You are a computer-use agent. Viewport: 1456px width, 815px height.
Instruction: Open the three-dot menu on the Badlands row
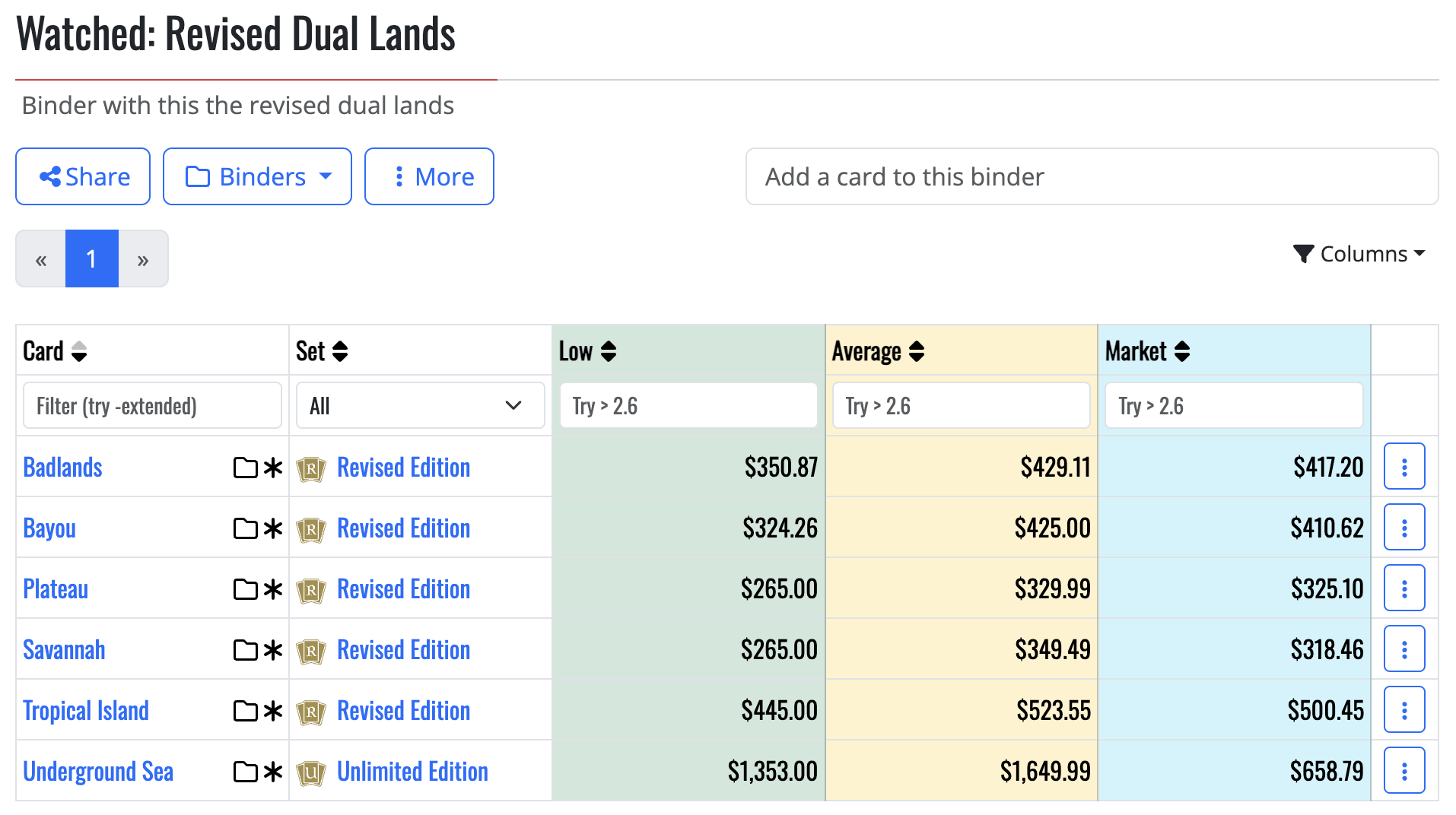point(1404,466)
